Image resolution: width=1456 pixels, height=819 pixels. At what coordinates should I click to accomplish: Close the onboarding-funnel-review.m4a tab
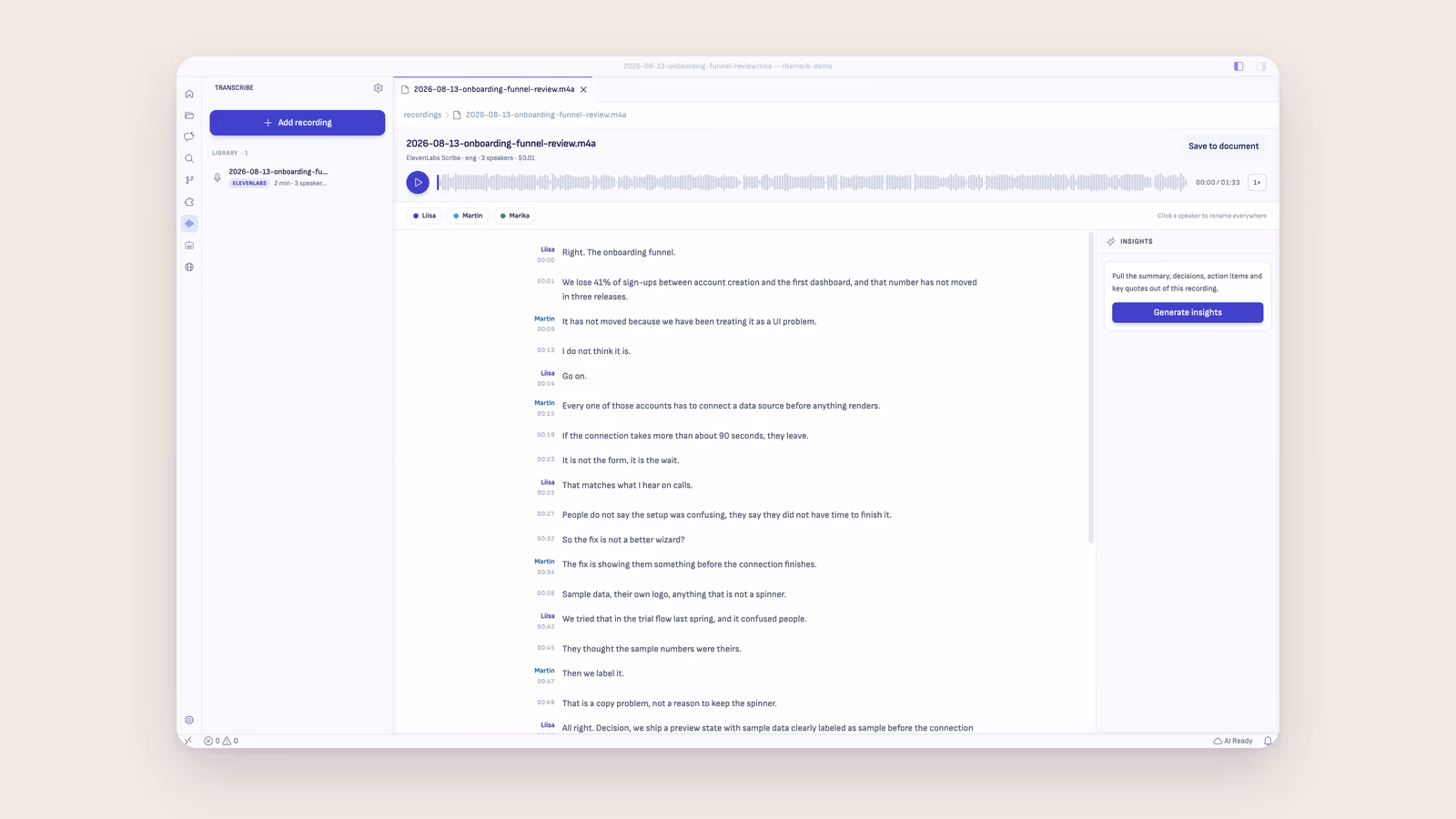point(583,89)
